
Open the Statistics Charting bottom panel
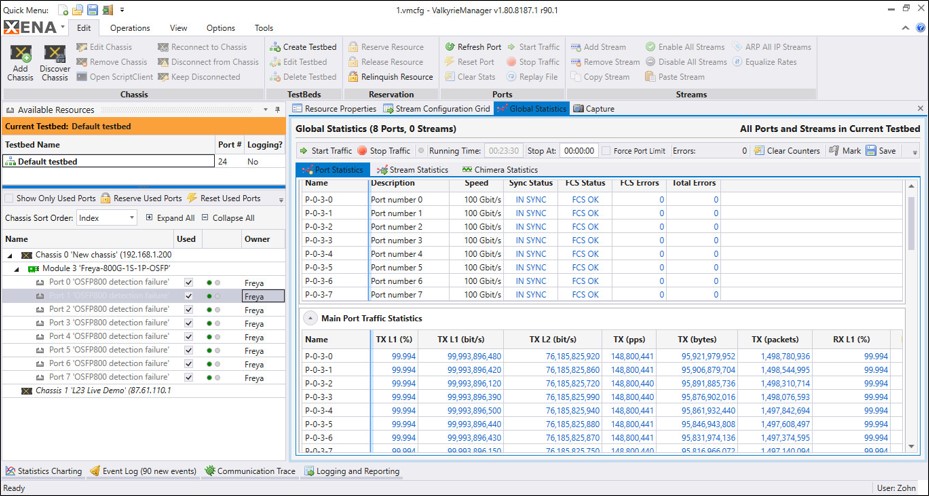pos(44,471)
